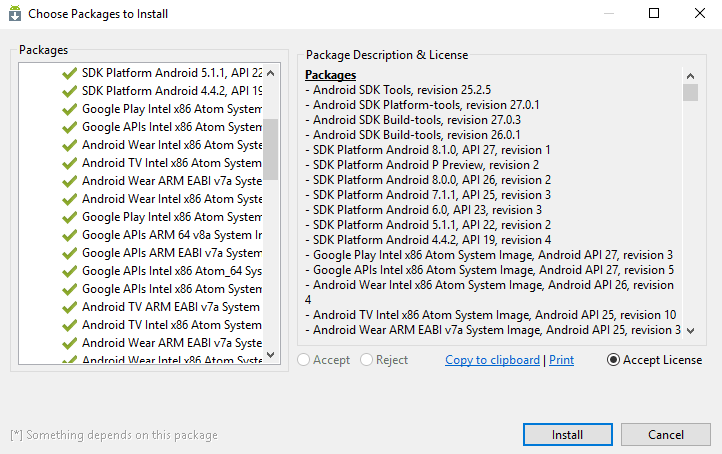Screen dimensions: 722x454
Task: Click checkmark beside Google APIs ARM EABI v7a
Action: pos(70,253)
